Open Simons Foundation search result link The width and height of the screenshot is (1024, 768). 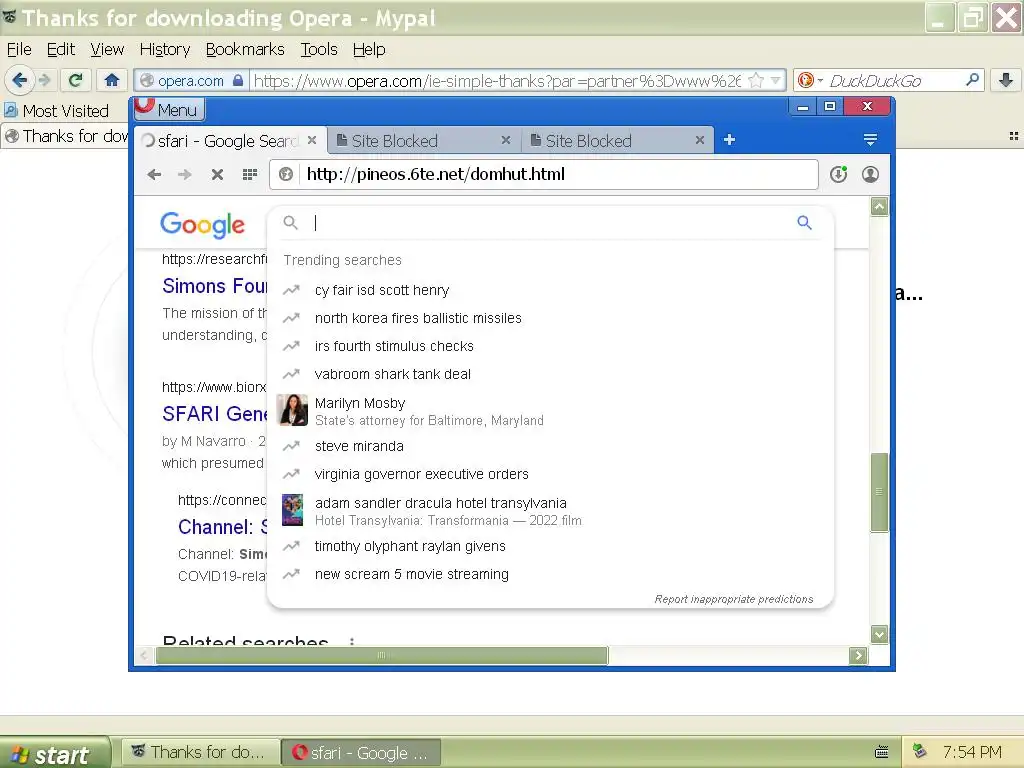(x=215, y=286)
